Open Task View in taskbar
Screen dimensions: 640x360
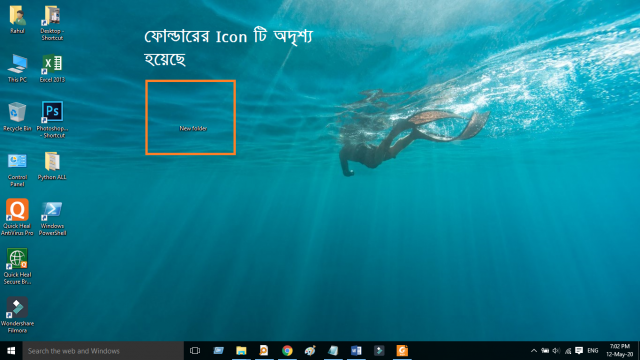pyautogui.click(x=195, y=351)
